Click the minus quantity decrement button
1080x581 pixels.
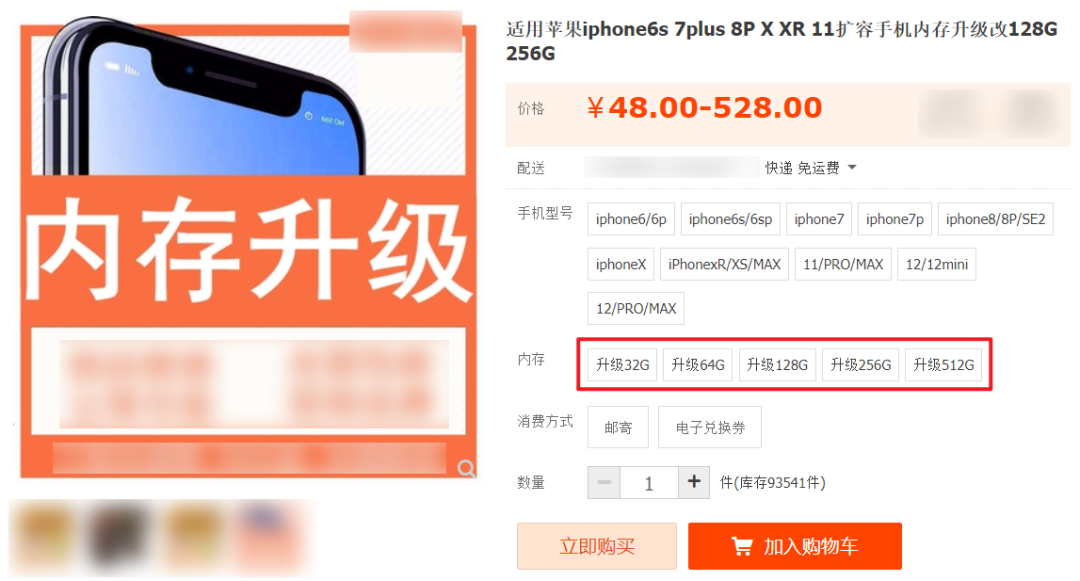coord(604,482)
